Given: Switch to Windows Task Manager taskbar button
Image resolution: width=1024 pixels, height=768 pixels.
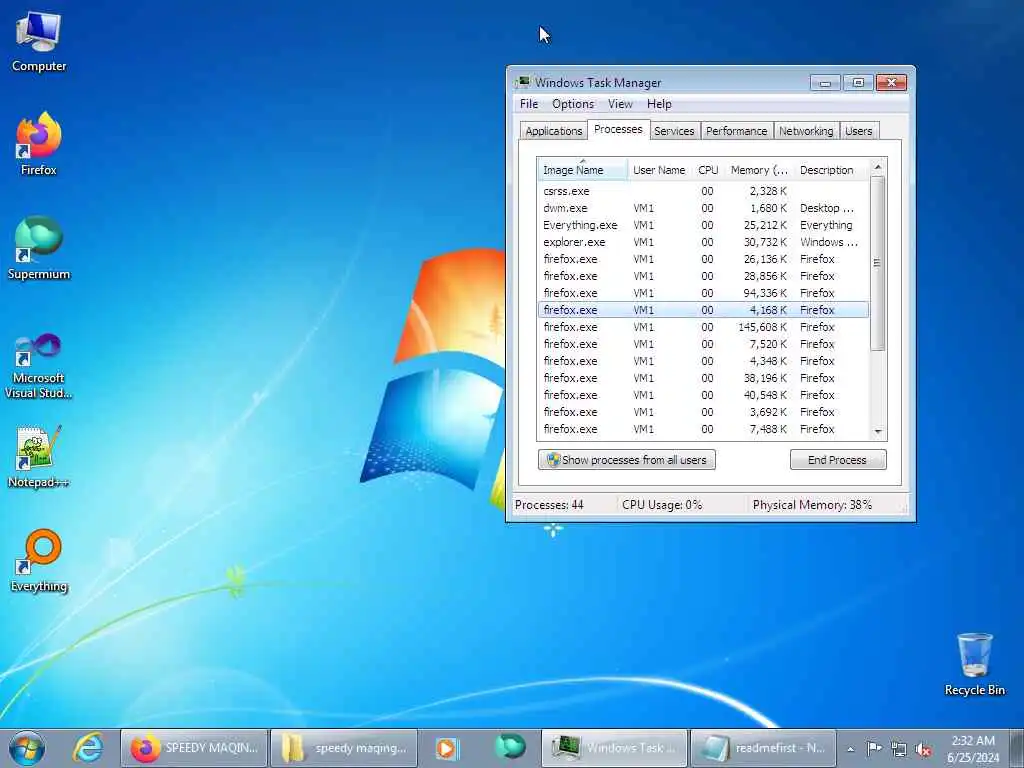Looking at the screenshot, I should pyautogui.click(x=615, y=748).
